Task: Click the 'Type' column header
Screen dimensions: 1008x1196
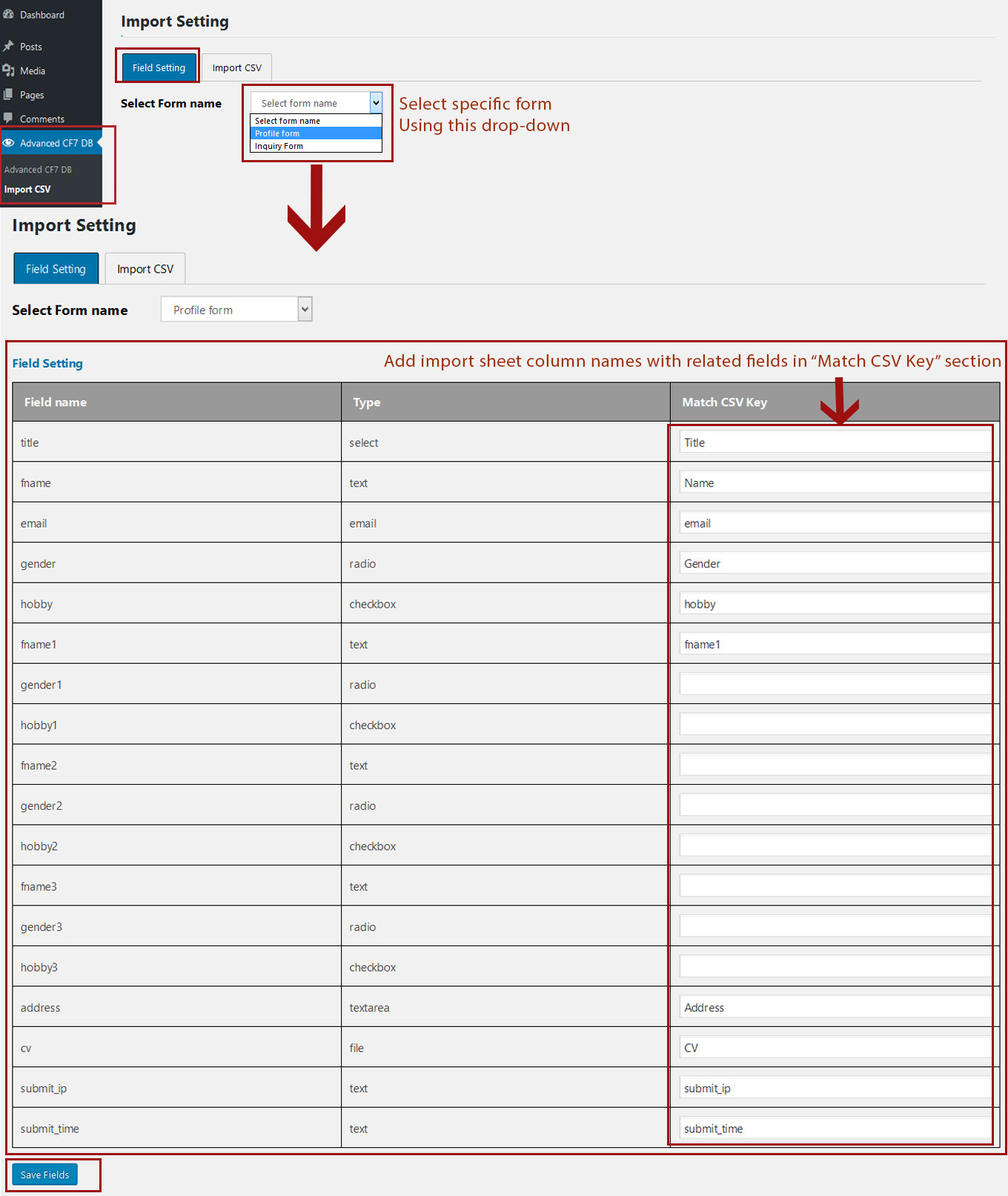Action: pos(506,402)
